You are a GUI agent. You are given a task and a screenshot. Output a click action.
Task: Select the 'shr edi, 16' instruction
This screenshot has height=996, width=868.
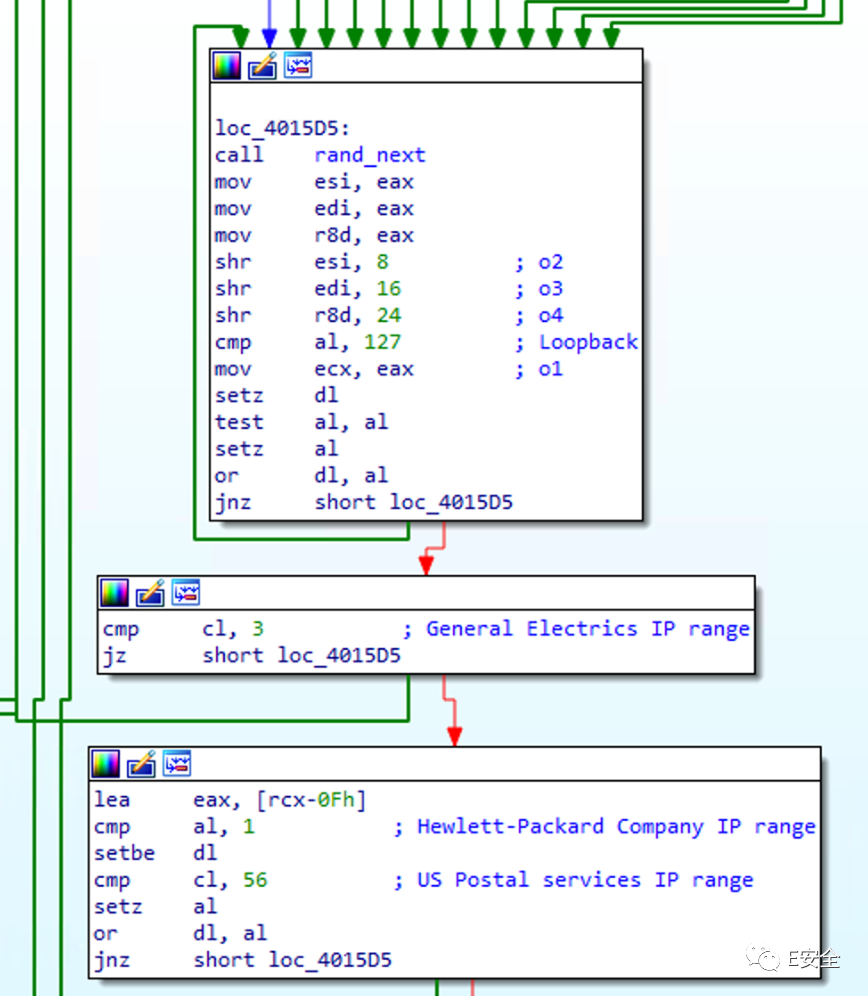tap(308, 288)
